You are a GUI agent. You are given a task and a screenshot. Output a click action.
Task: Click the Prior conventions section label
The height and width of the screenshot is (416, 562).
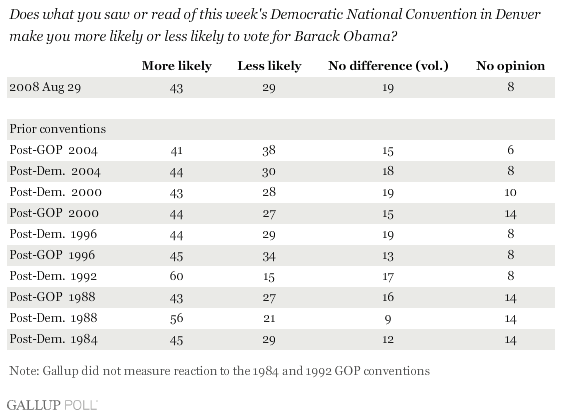pyautogui.click(x=58, y=129)
